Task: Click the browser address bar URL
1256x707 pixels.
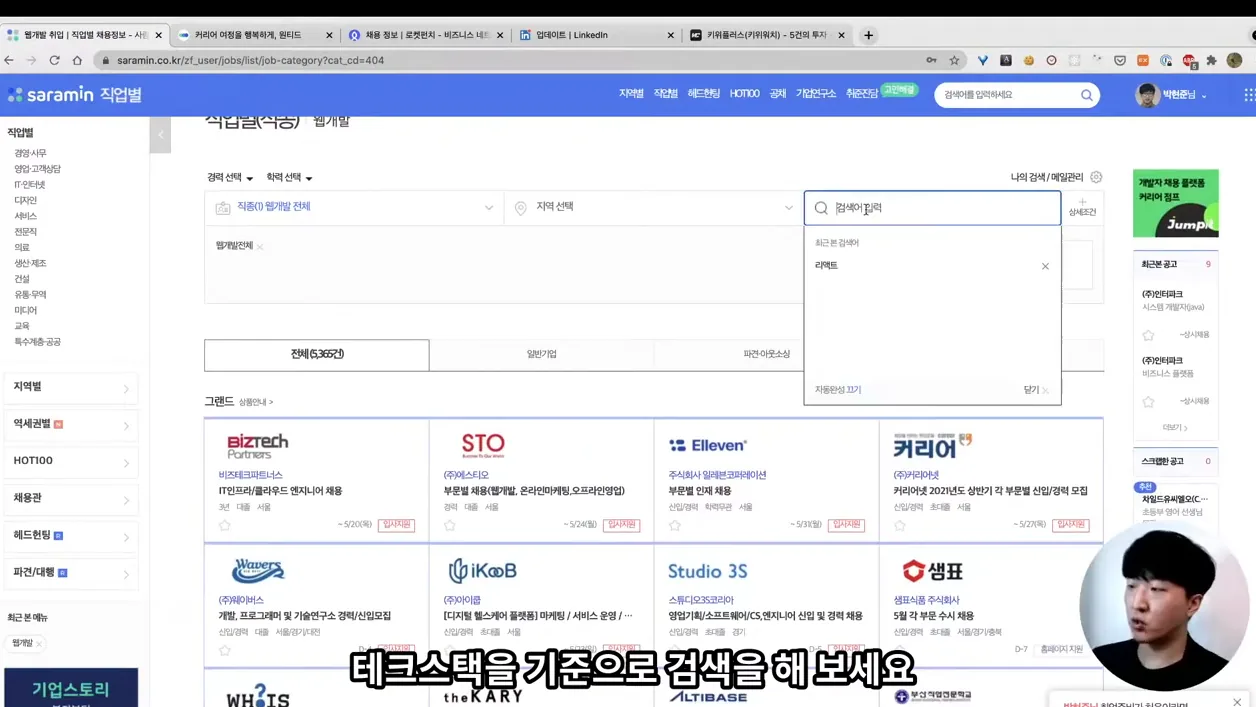Action: (x=250, y=60)
